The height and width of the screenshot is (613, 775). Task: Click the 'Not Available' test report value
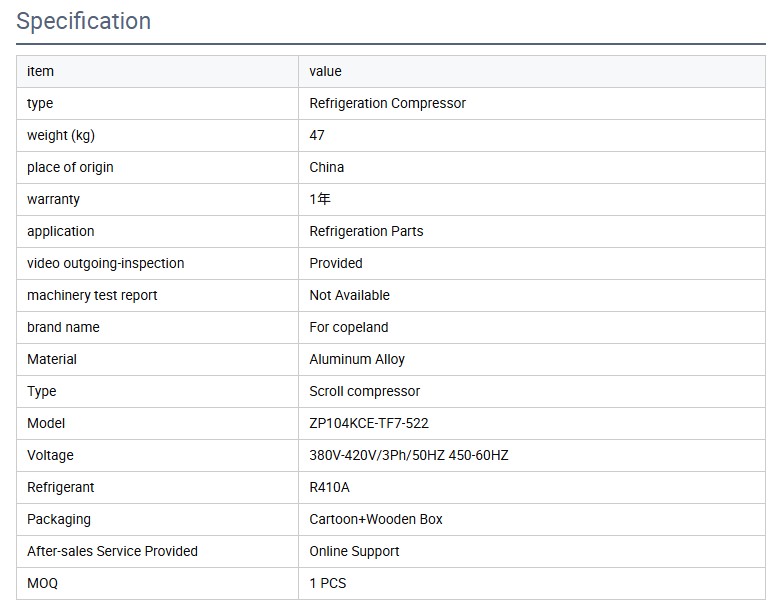click(349, 295)
